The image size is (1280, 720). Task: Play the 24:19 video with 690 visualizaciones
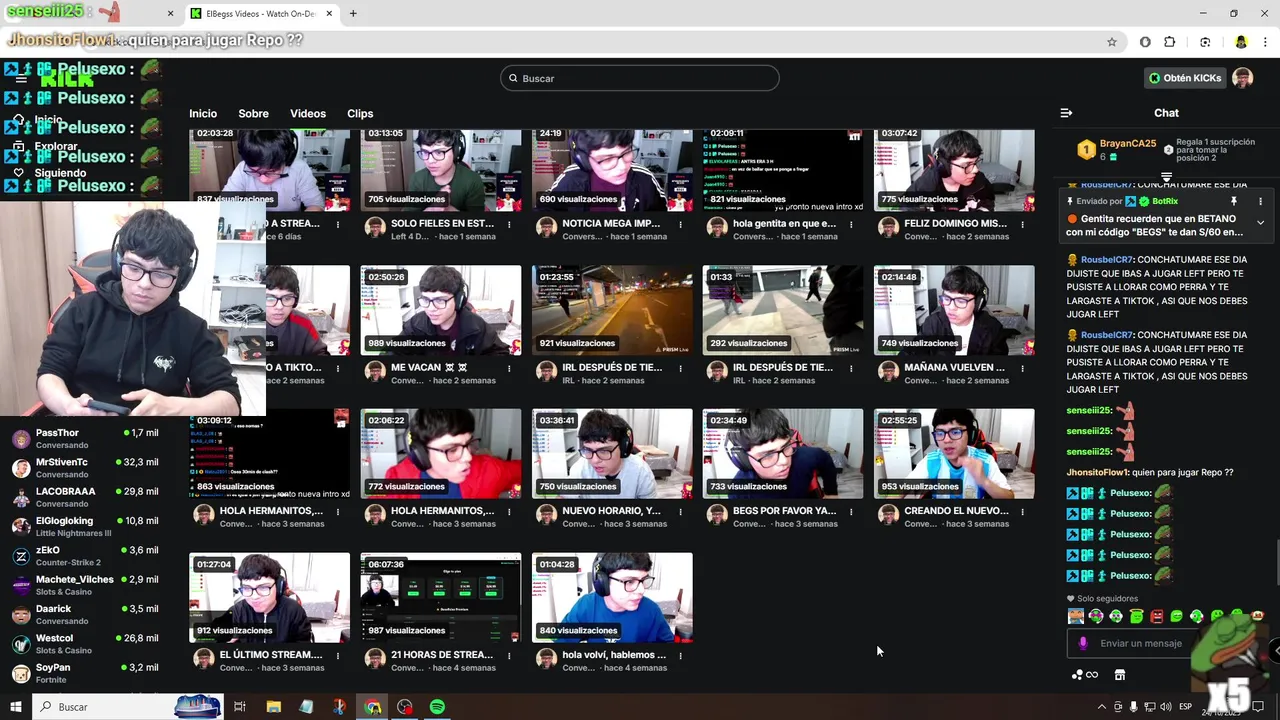612,168
